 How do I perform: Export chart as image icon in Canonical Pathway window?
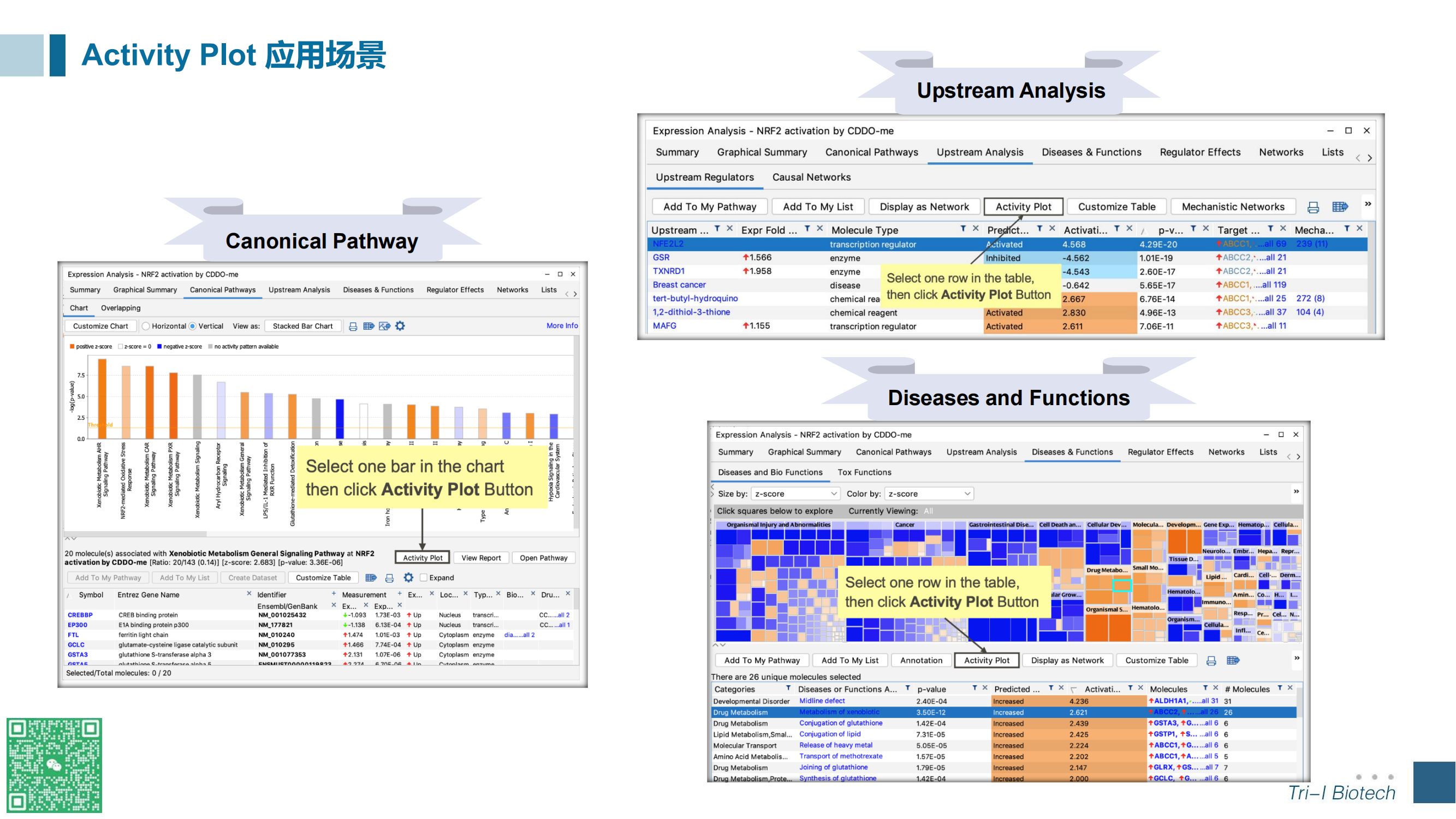(x=384, y=326)
